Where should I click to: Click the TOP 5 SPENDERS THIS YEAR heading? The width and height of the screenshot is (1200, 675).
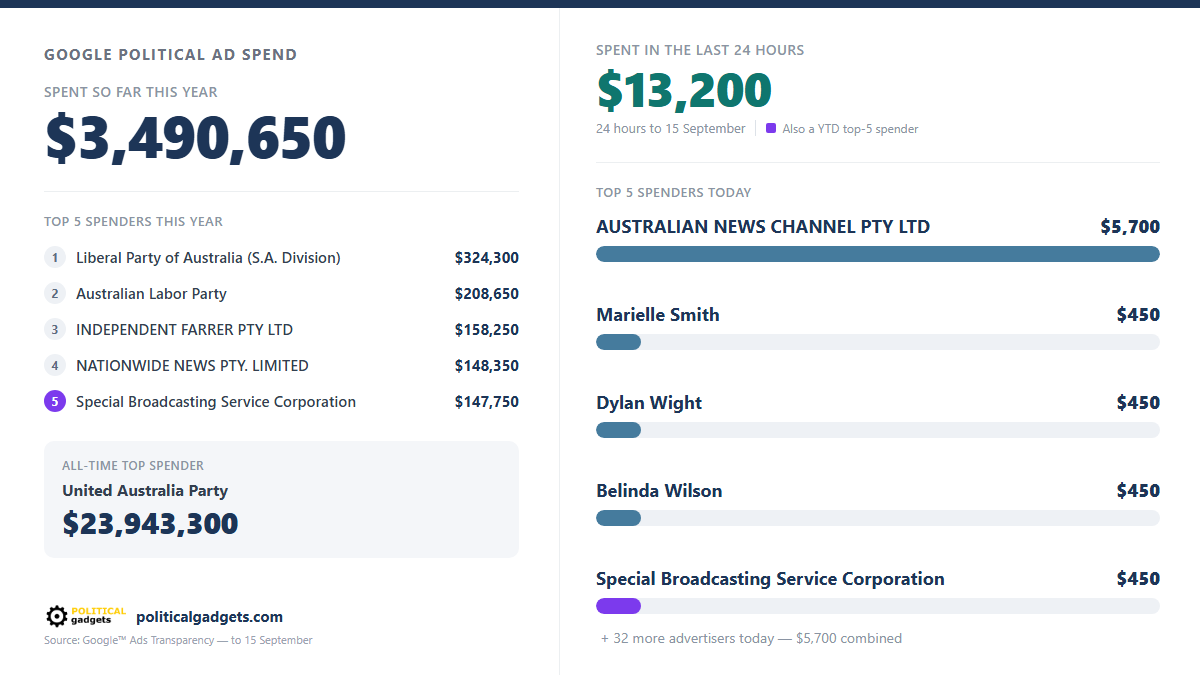(133, 222)
